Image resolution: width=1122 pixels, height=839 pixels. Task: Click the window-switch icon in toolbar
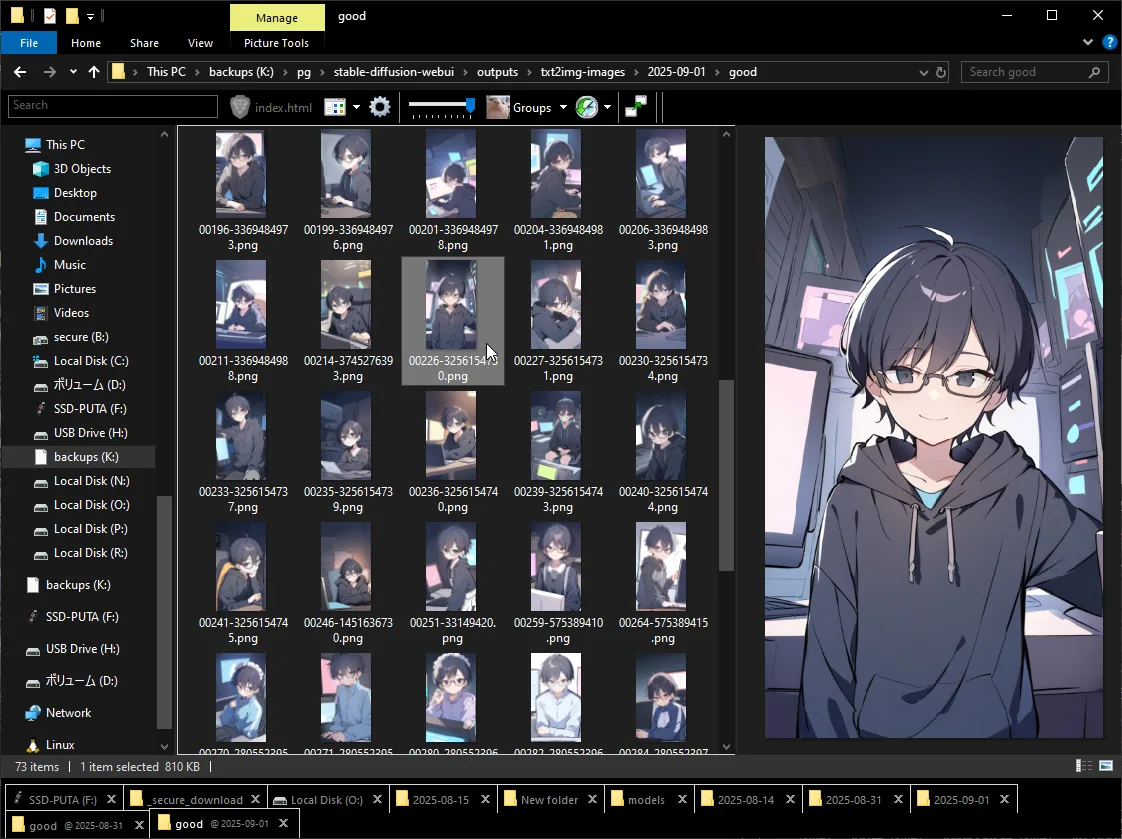(635, 107)
